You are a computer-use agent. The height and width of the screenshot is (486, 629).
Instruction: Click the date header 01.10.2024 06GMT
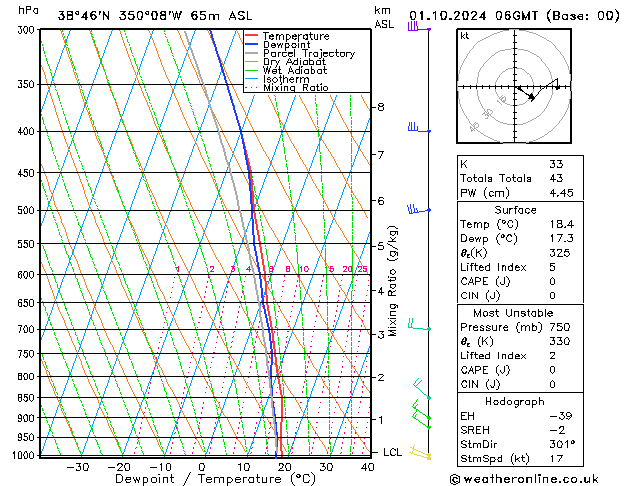(x=473, y=16)
